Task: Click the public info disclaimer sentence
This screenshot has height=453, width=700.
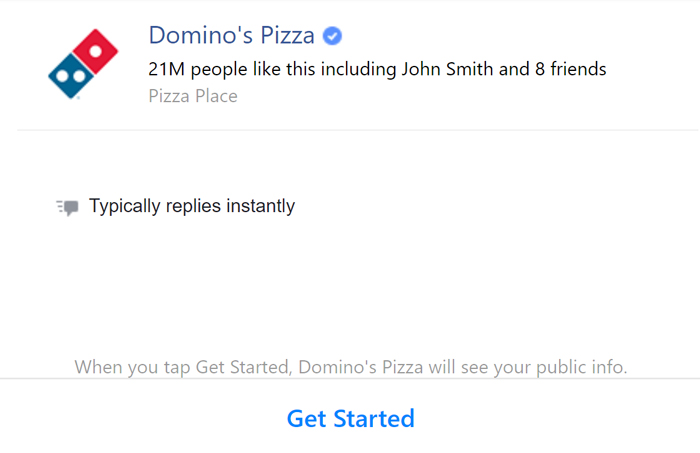Action: tap(351, 367)
